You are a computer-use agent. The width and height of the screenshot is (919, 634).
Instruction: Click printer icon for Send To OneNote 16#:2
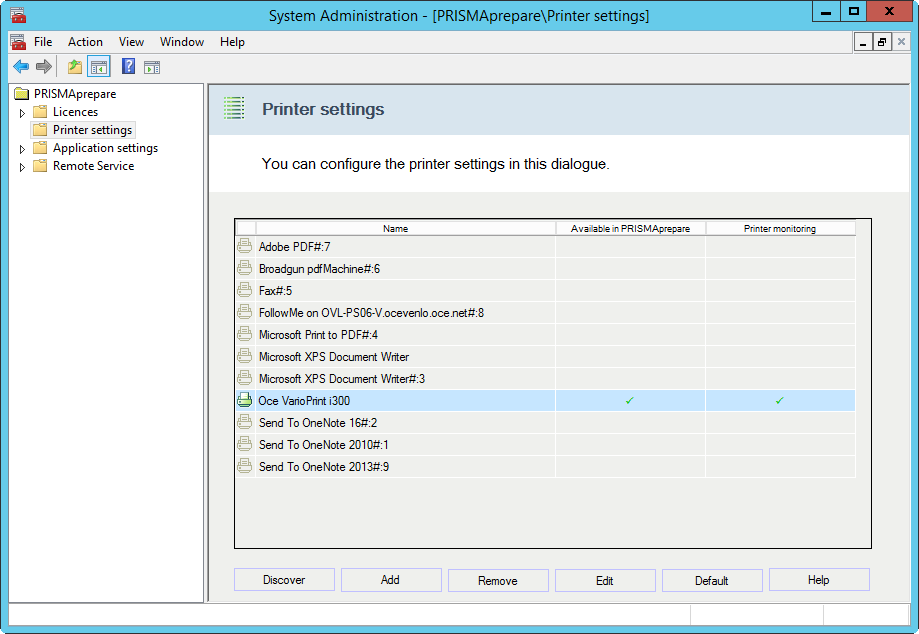244,422
